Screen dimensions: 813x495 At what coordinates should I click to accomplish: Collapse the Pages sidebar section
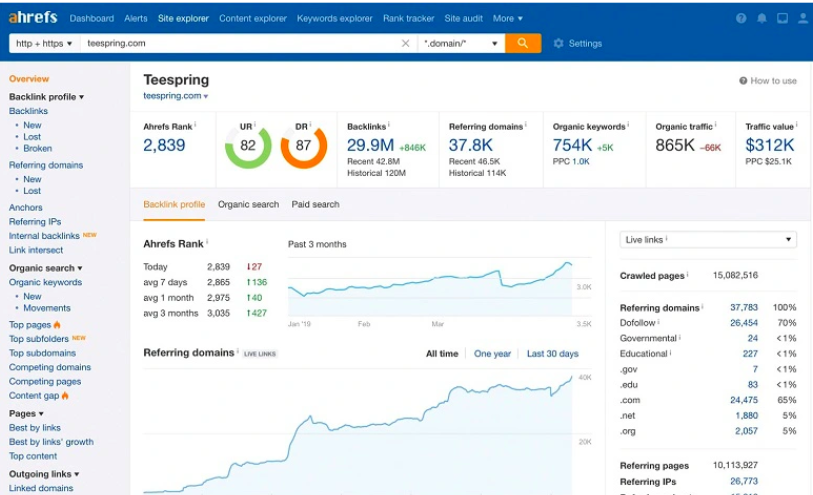tap(26, 414)
